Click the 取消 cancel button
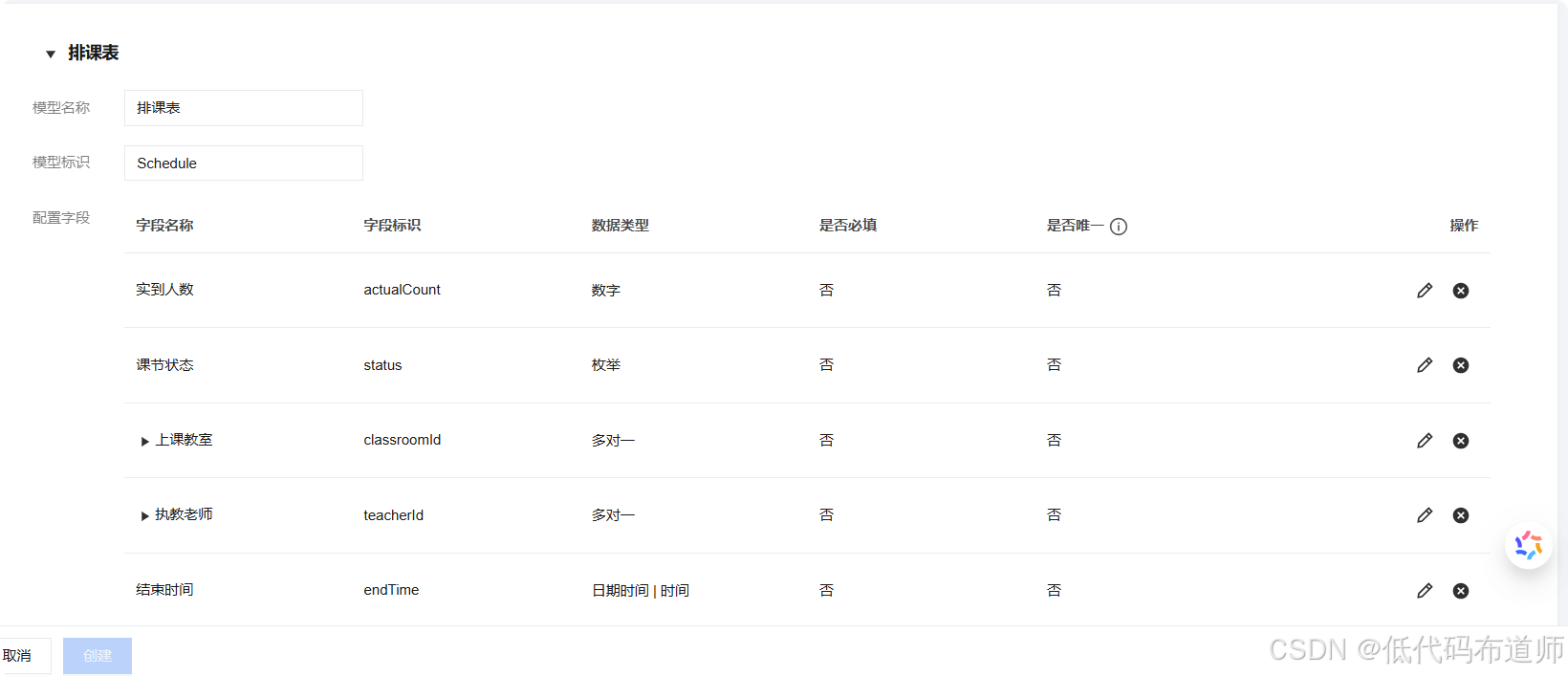Image resolution: width=1568 pixels, height=676 pixels. 19,656
